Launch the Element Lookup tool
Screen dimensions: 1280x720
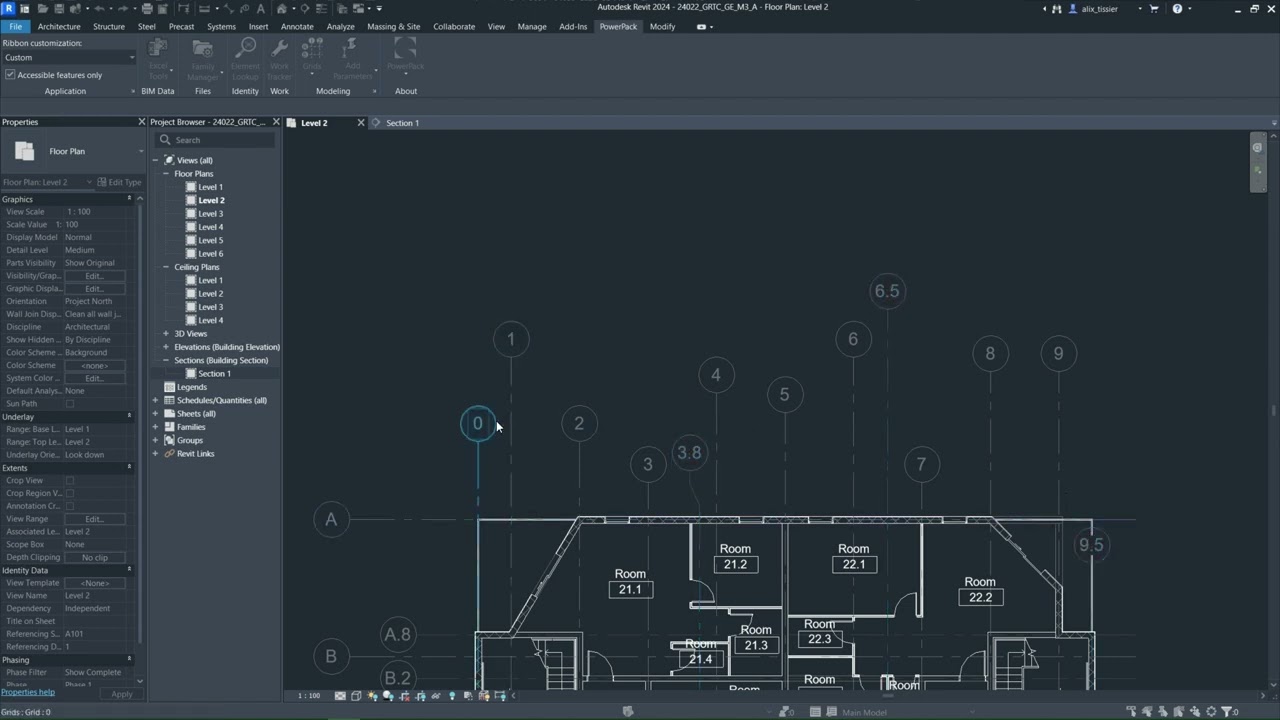pos(245,58)
